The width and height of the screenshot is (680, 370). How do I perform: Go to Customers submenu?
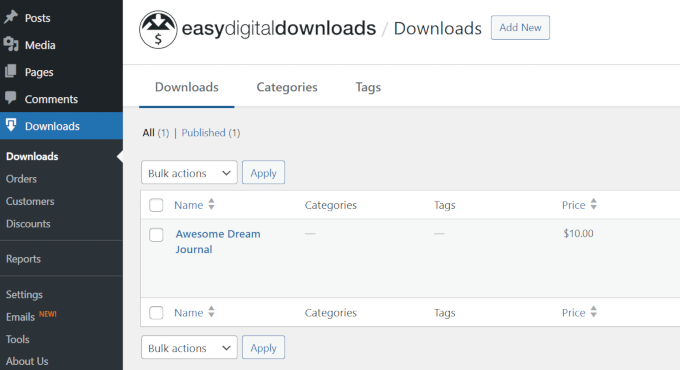pyautogui.click(x=30, y=201)
